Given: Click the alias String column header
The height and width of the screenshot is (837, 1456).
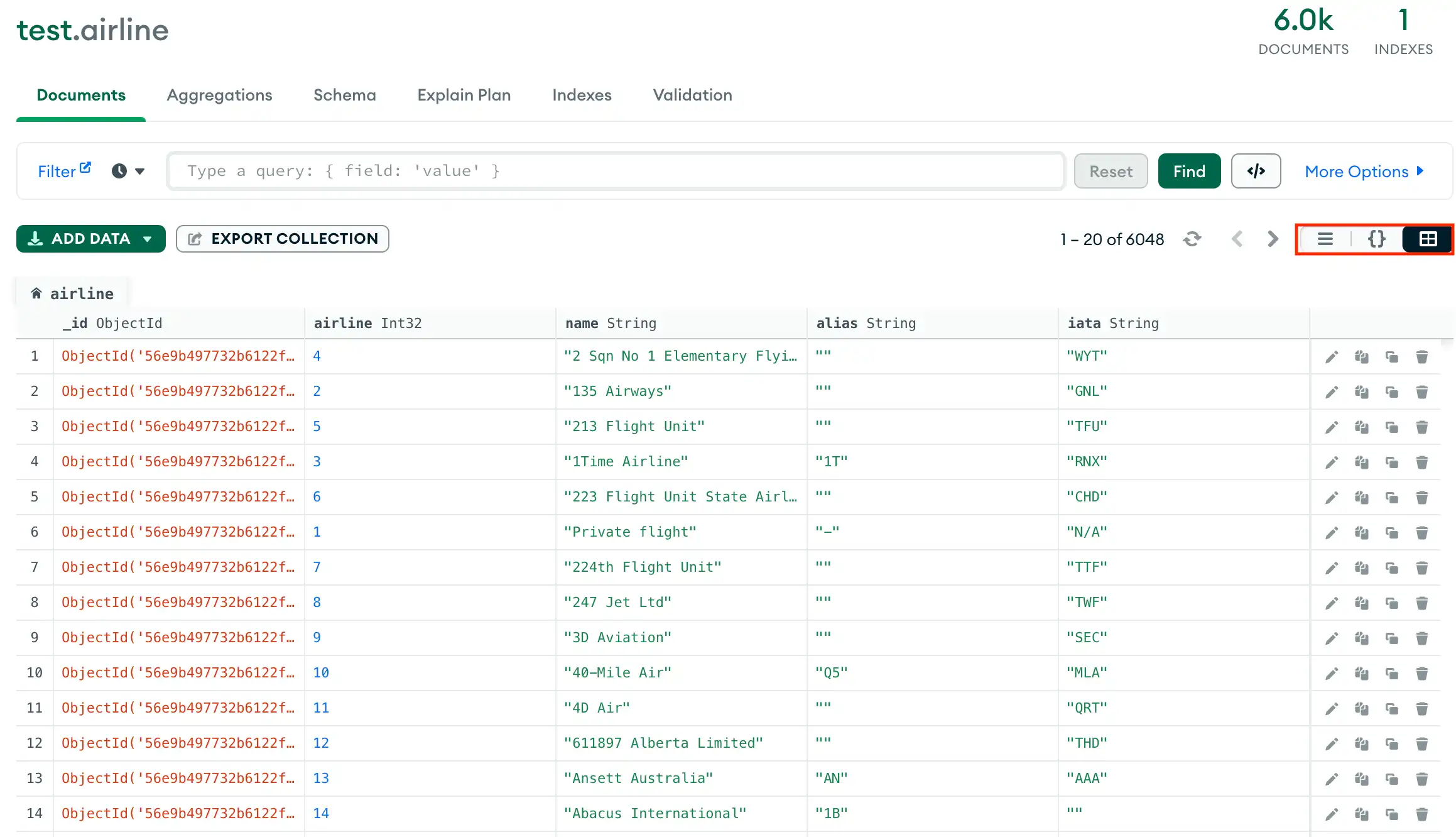Looking at the screenshot, I should pos(933,323).
